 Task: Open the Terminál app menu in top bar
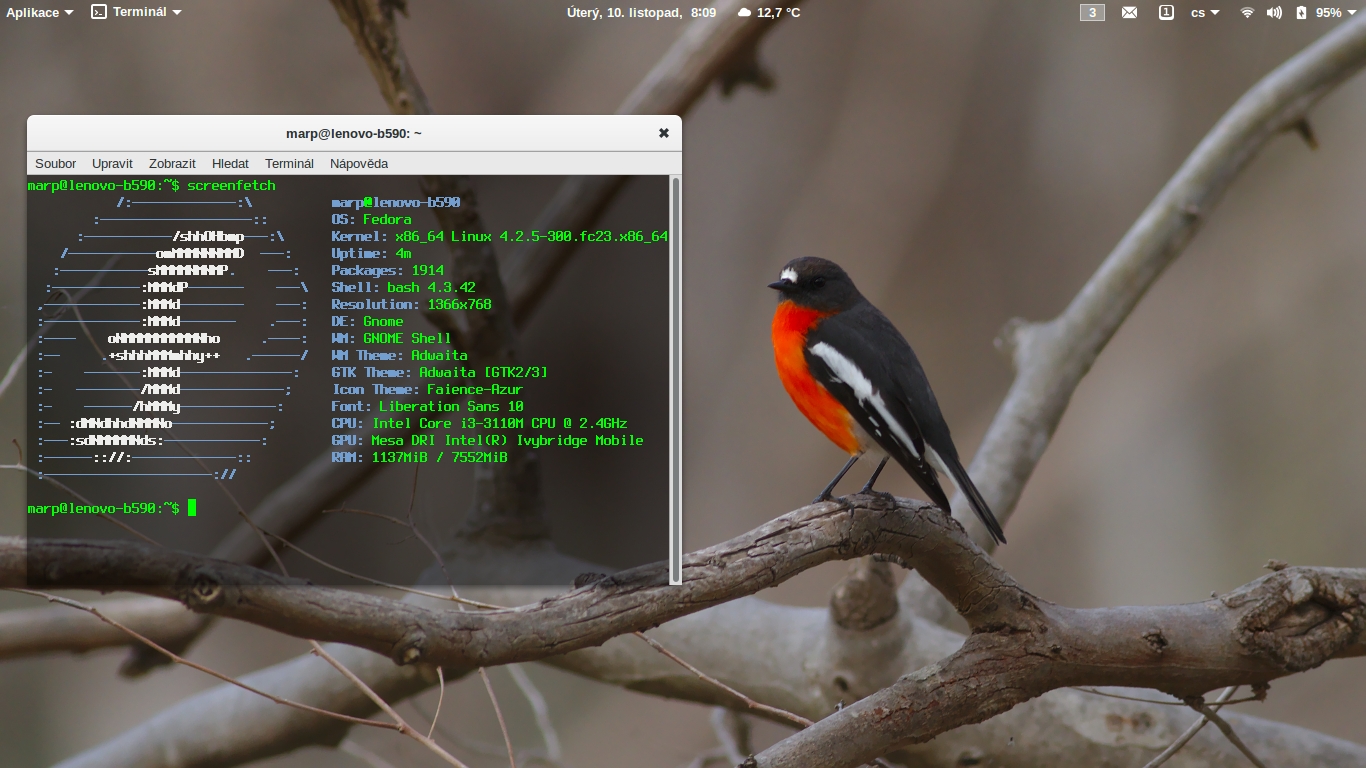[136, 12]
